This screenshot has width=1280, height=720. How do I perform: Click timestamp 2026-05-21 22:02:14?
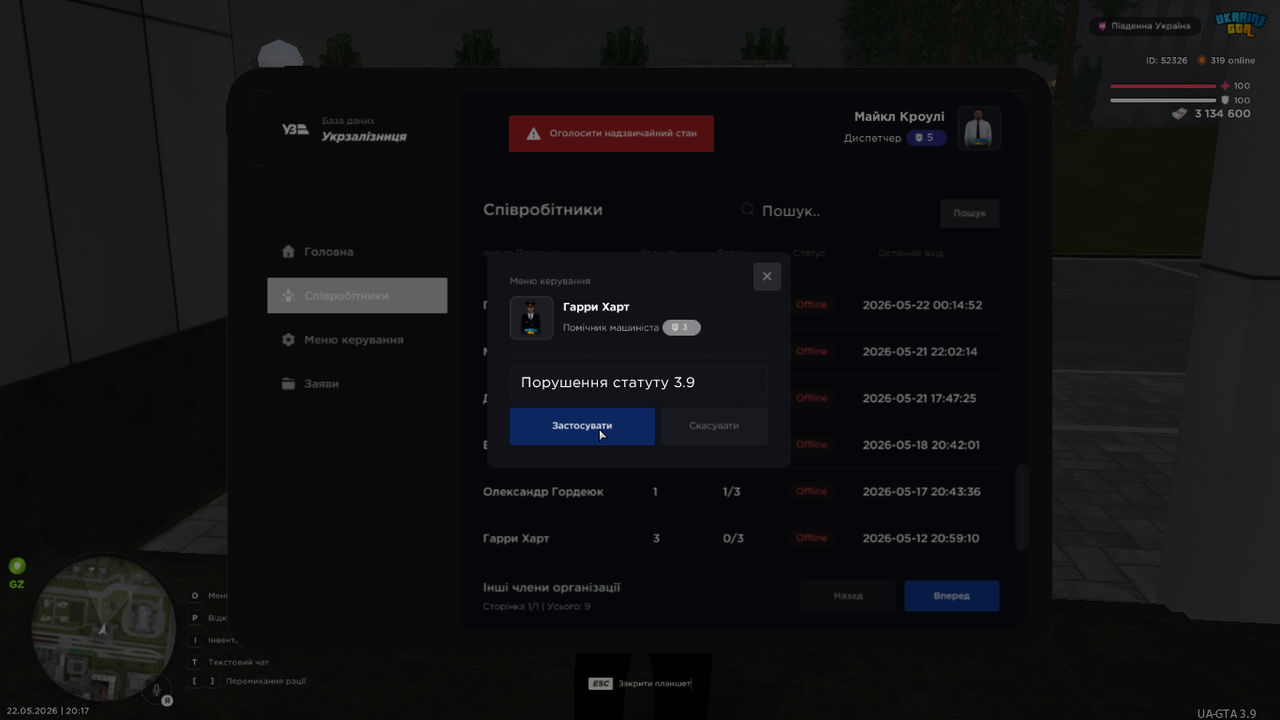tap(920, 352)
